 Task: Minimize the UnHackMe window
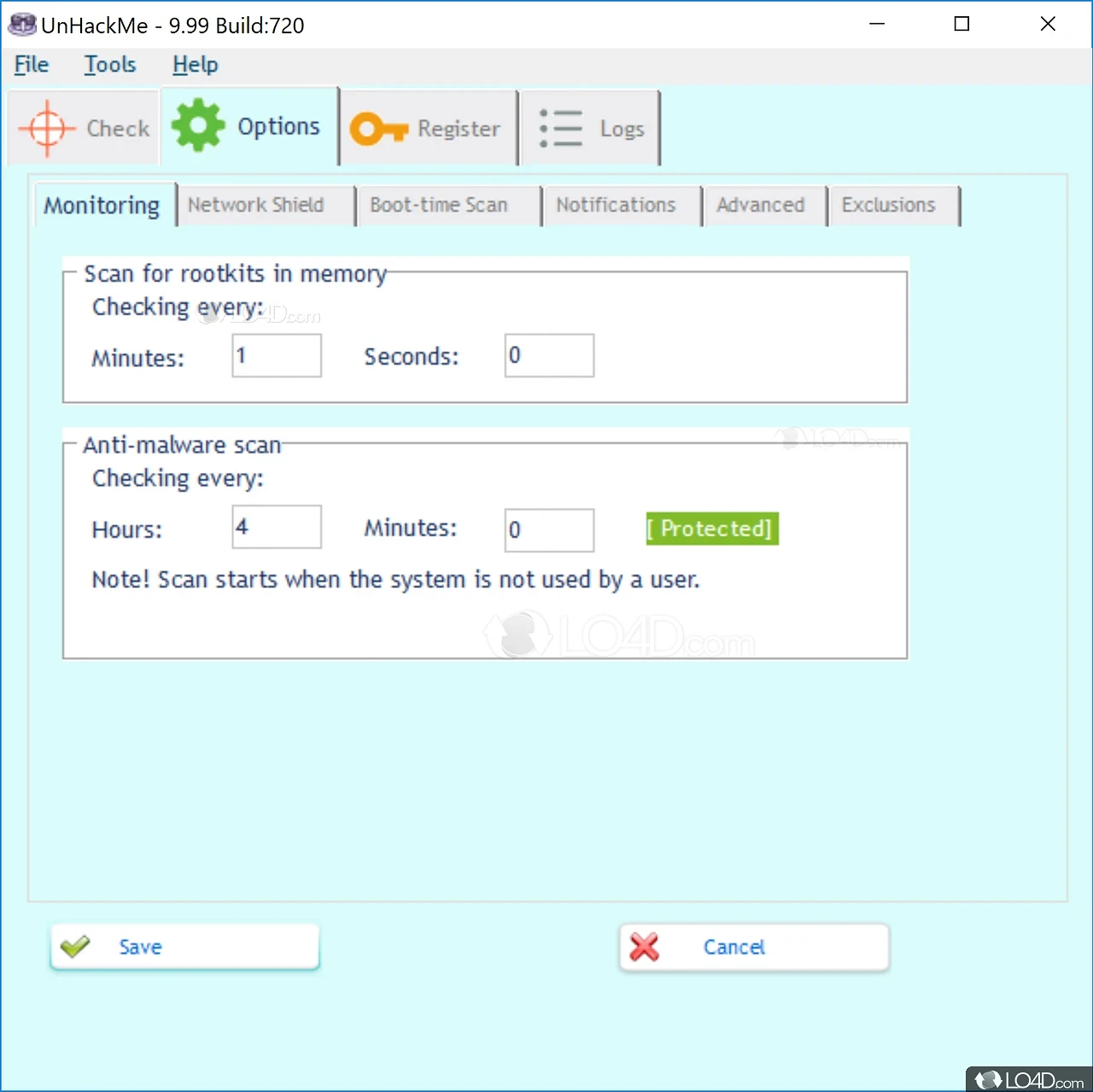[x=877, y=24]
